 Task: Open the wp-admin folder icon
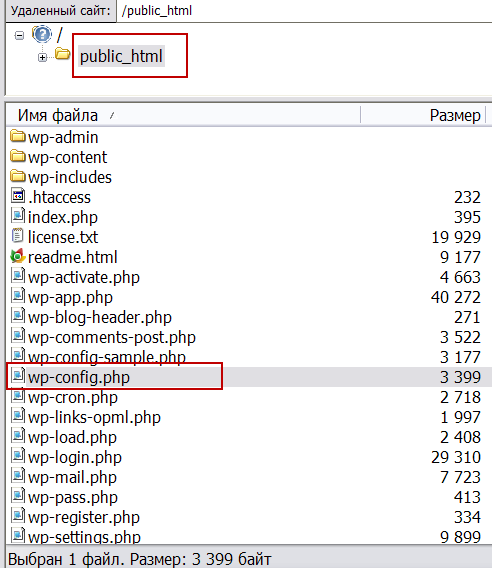pos(18,137)
